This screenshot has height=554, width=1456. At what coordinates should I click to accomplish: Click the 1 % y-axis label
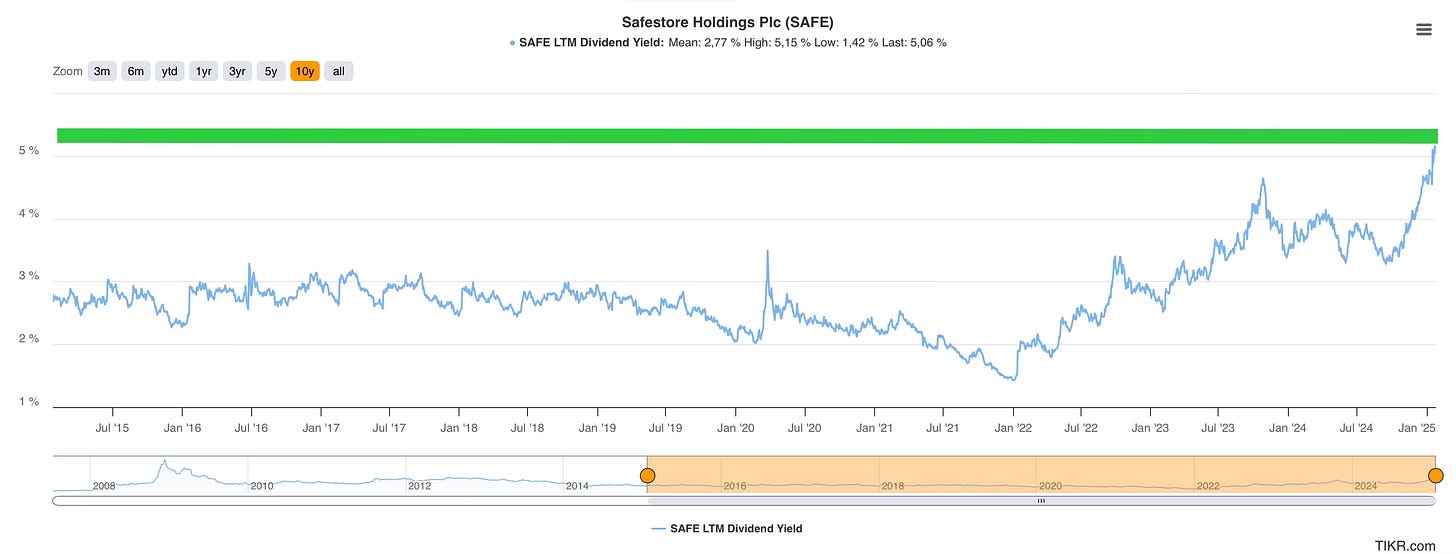[29, 402]
